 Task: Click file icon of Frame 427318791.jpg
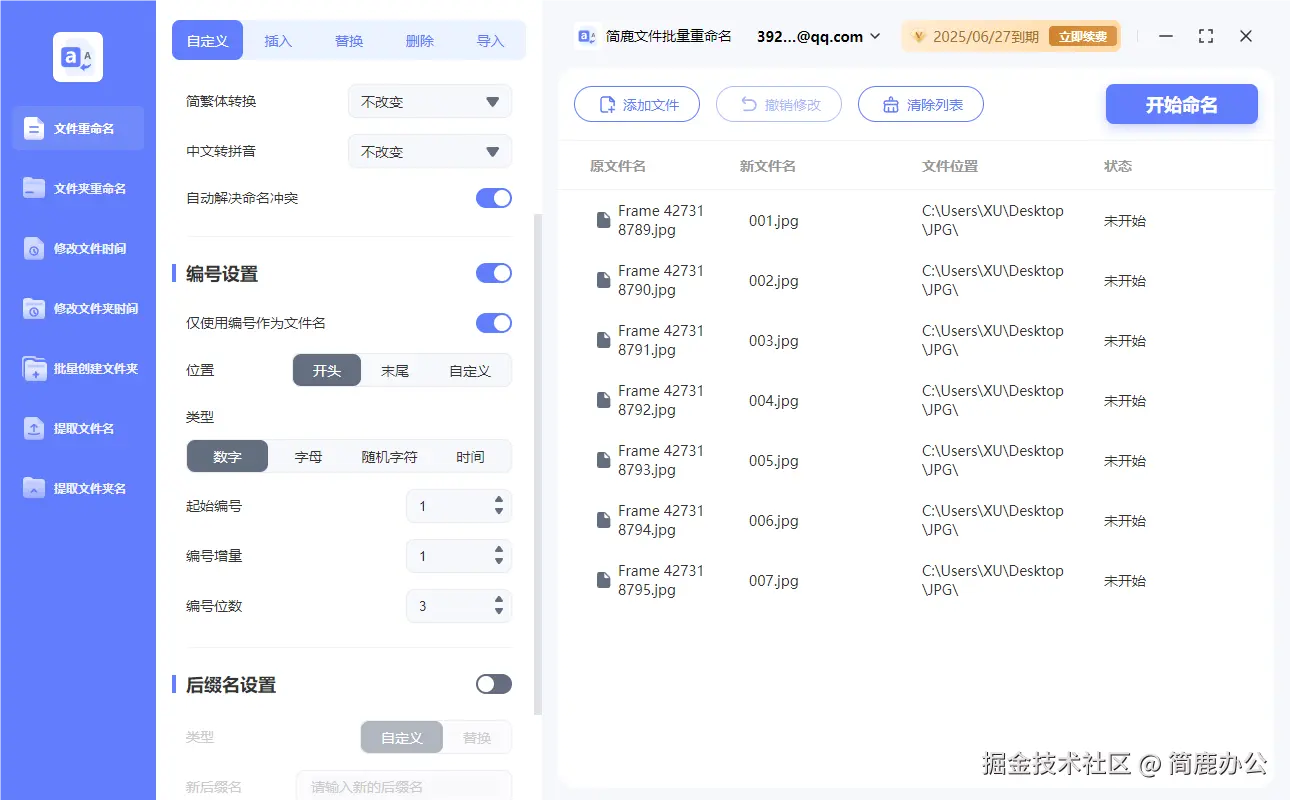pos(603,340)
